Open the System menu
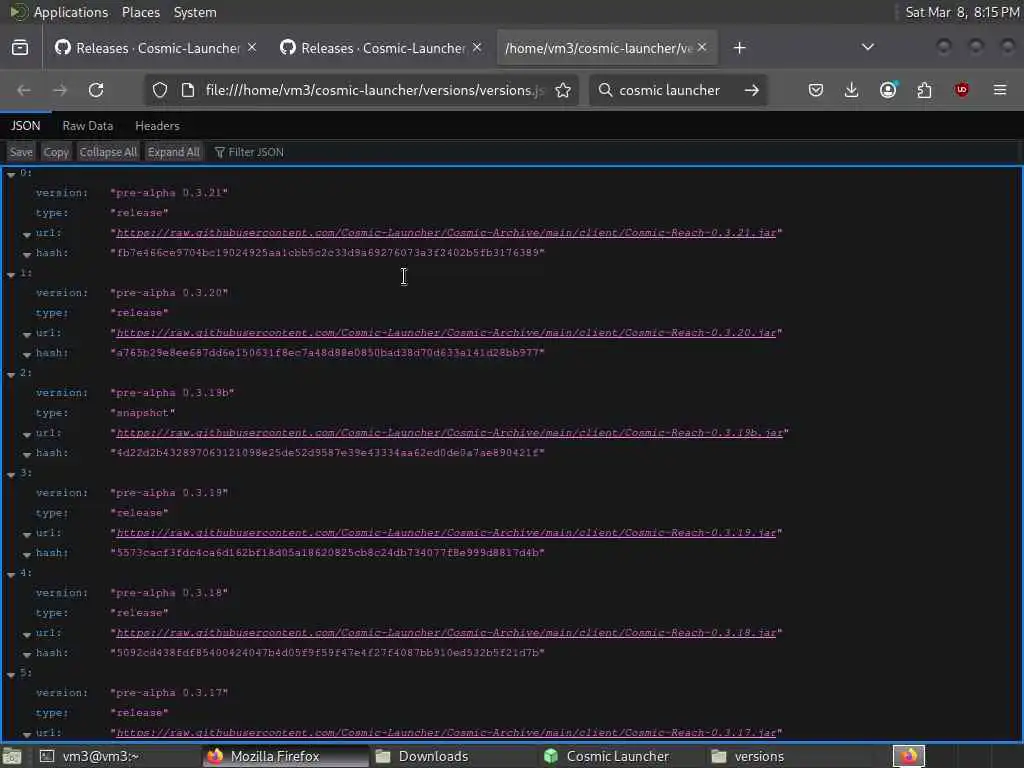Screen dimensions: 1024x768 tap(195, 12)
